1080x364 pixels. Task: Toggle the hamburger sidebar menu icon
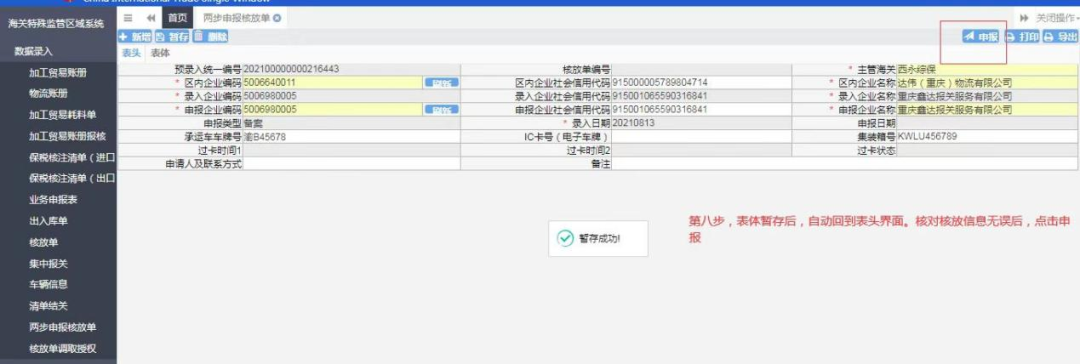tap(128, 18)
